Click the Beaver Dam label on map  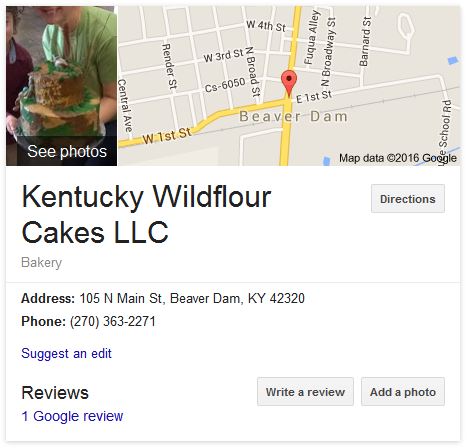click(x=293, y=117)
